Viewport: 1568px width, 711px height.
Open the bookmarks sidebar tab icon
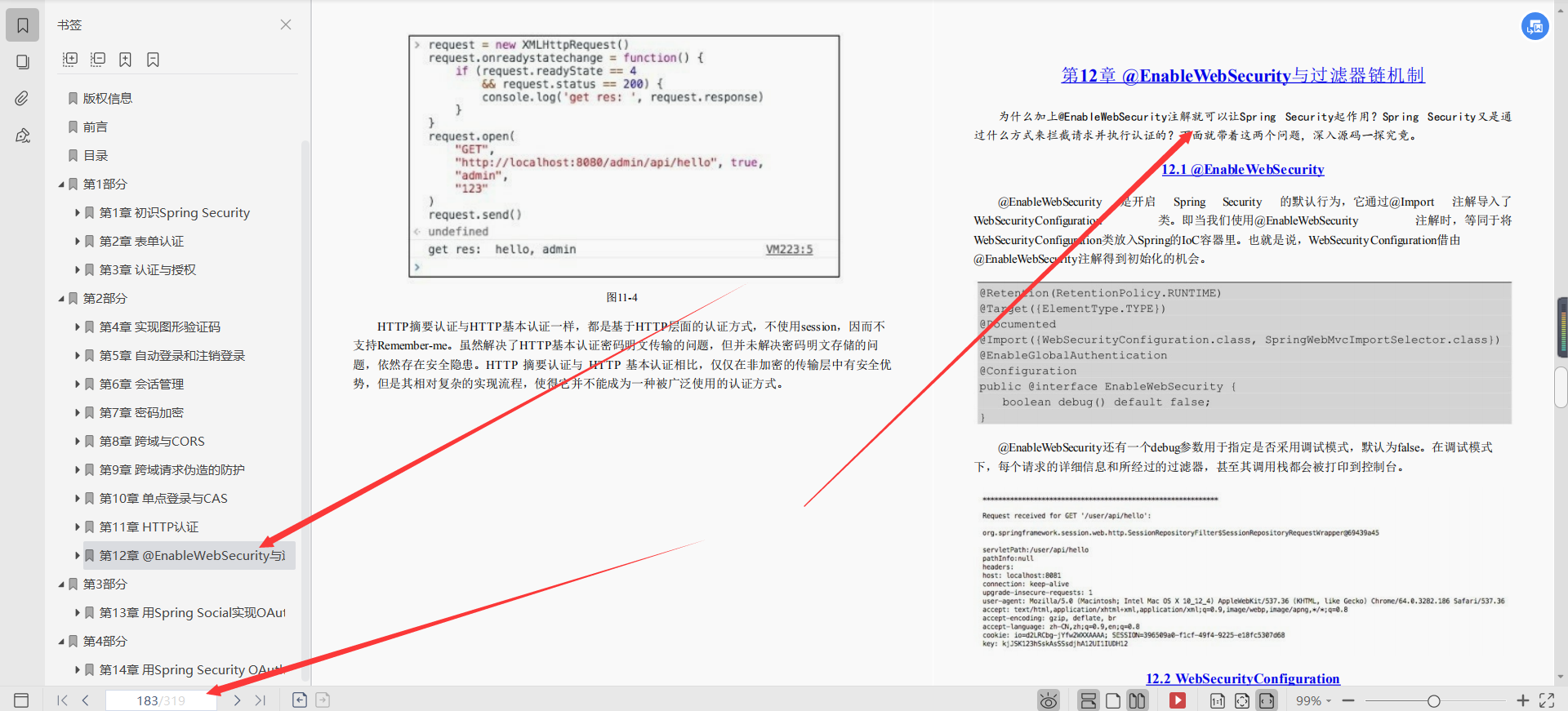click(23, 25)
